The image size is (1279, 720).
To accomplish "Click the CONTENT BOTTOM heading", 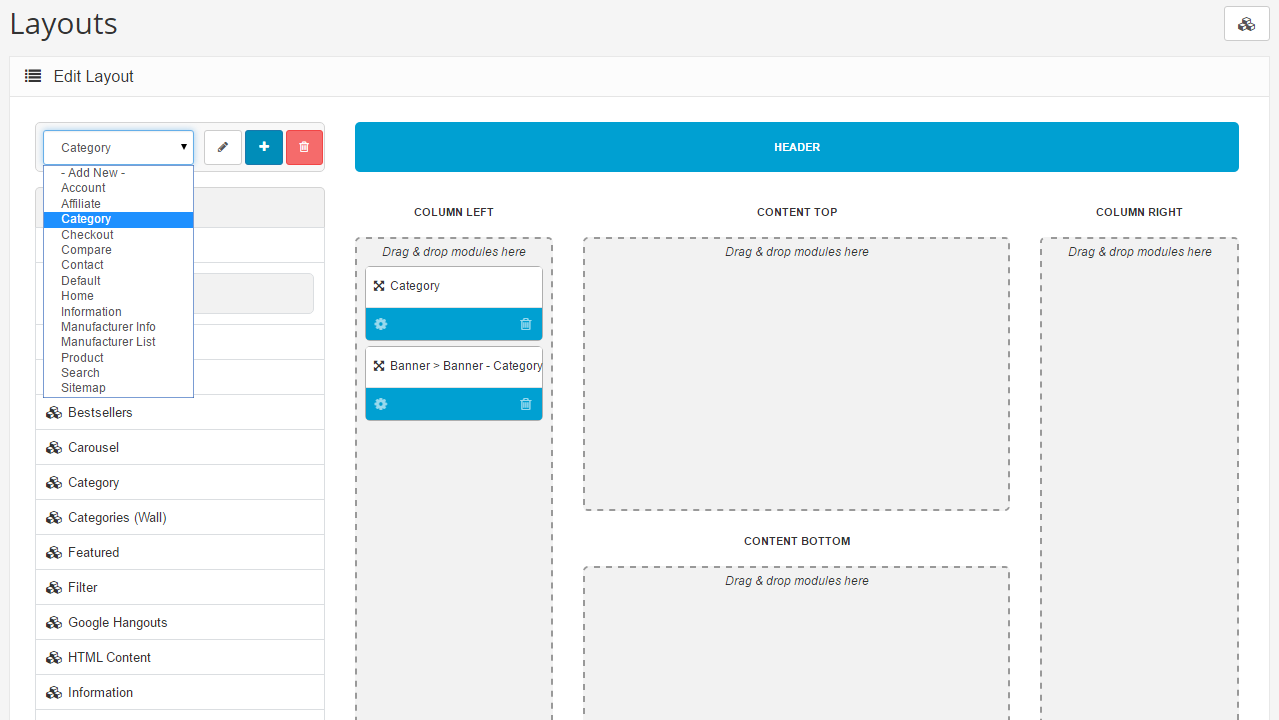I will 797,541.
